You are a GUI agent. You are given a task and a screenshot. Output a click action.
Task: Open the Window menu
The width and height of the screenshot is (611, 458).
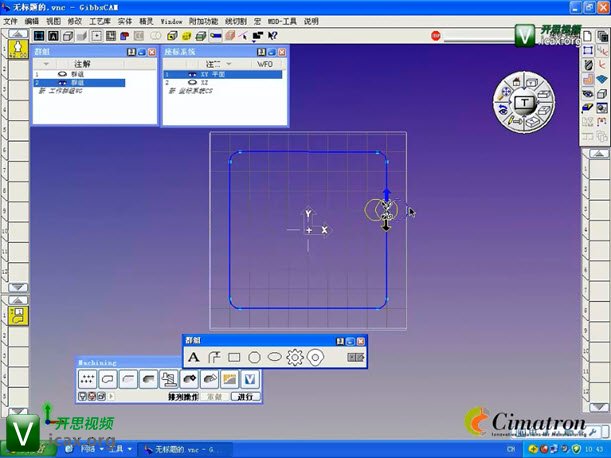coord(171,20)
